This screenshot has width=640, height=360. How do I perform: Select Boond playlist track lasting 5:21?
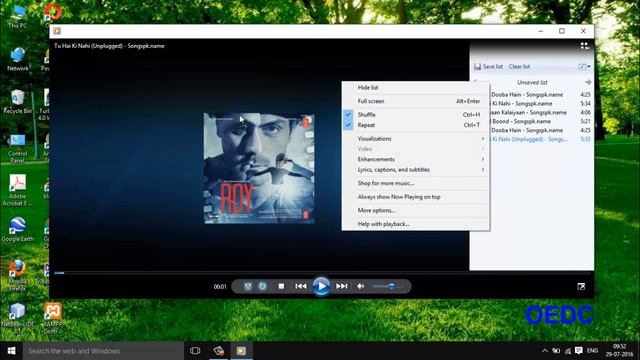(x=540, y=121)
